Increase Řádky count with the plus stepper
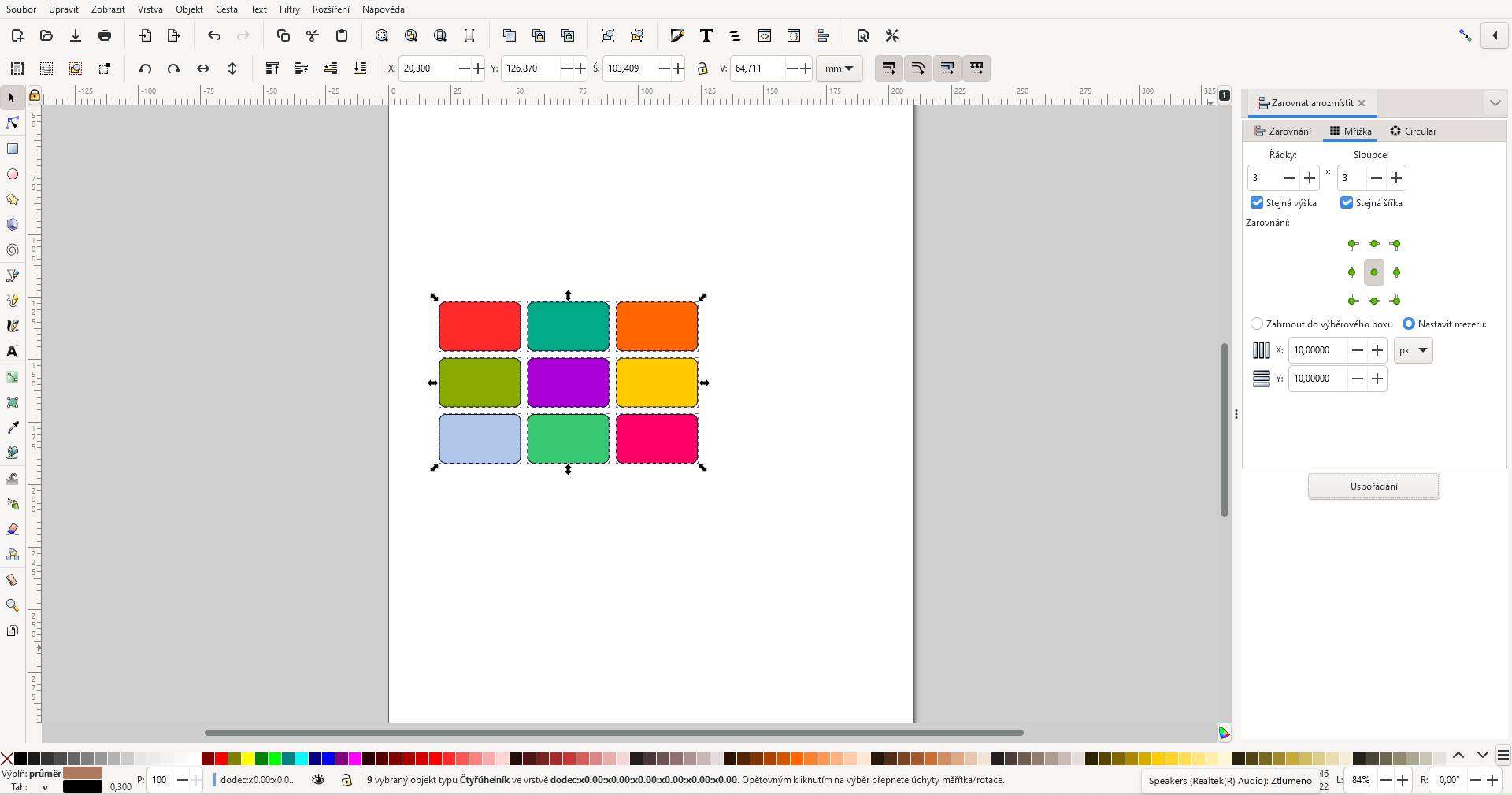The image size is (1512, 795). point(1310,178)
